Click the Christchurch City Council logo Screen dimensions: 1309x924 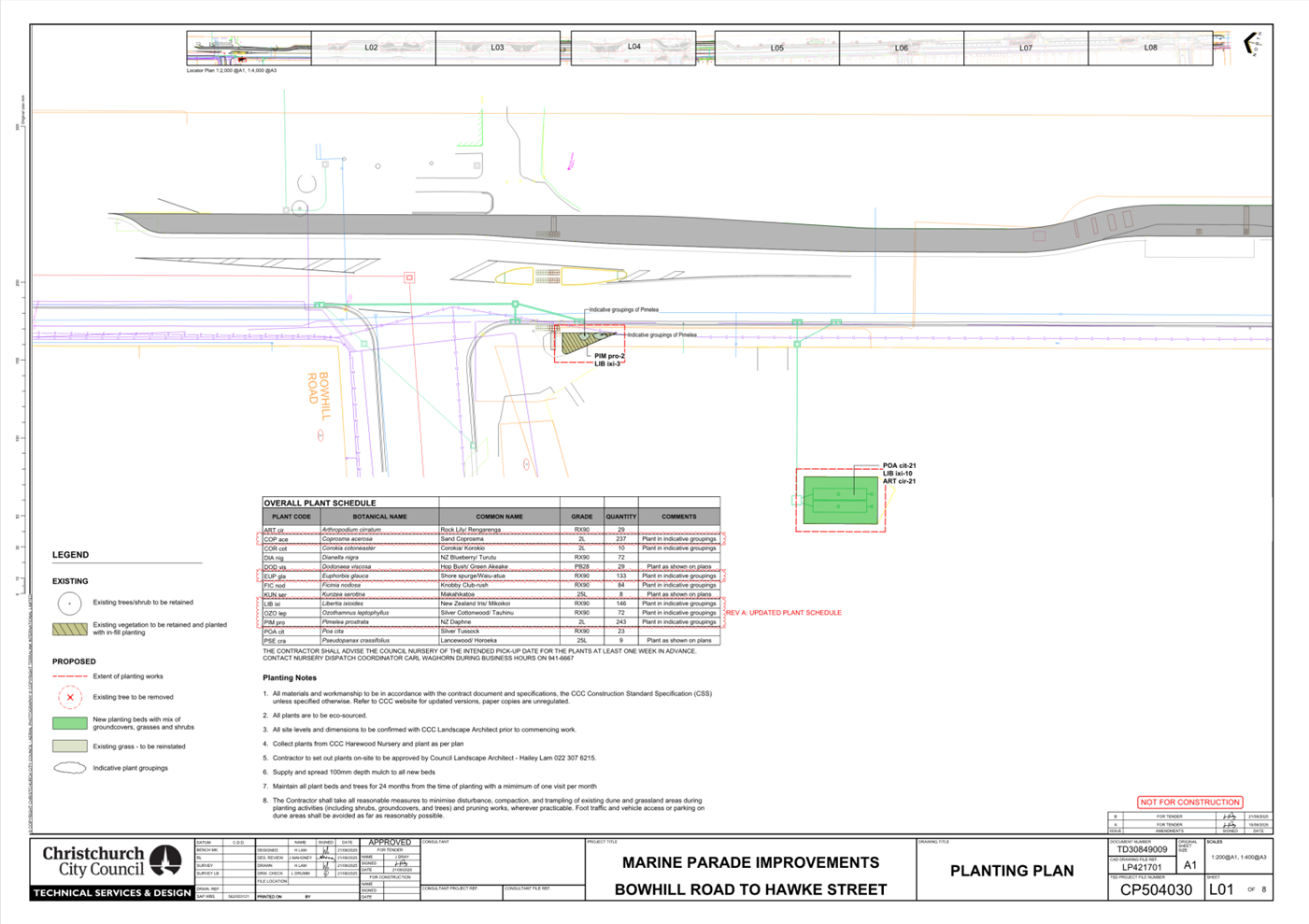click(112, 860)
